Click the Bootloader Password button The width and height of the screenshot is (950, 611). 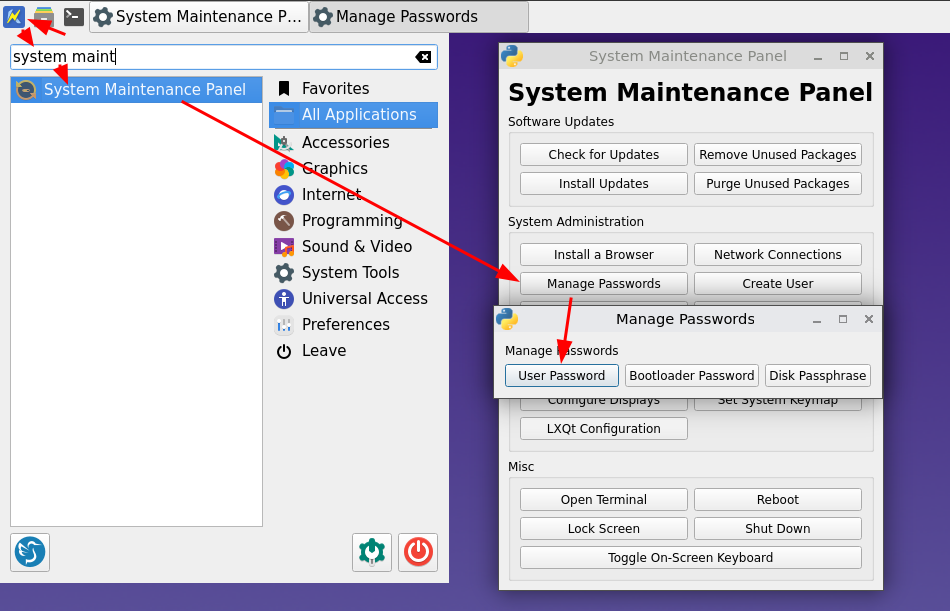pyautogui.click(x=691, y=376)
